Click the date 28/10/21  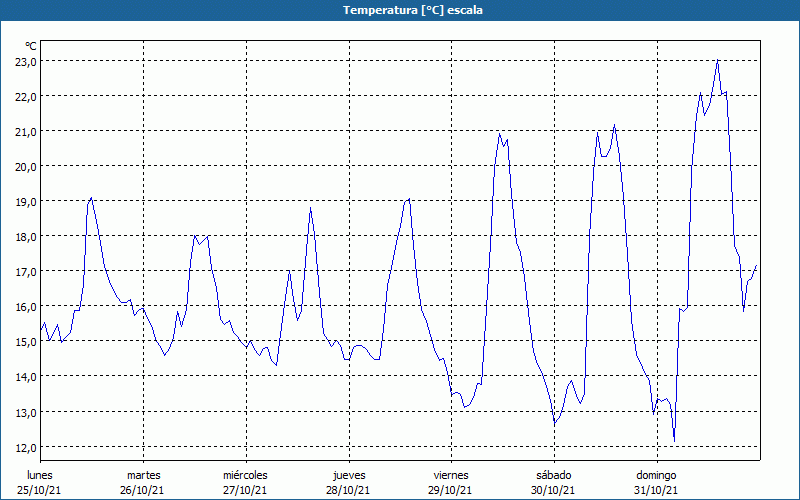(348, 490)
